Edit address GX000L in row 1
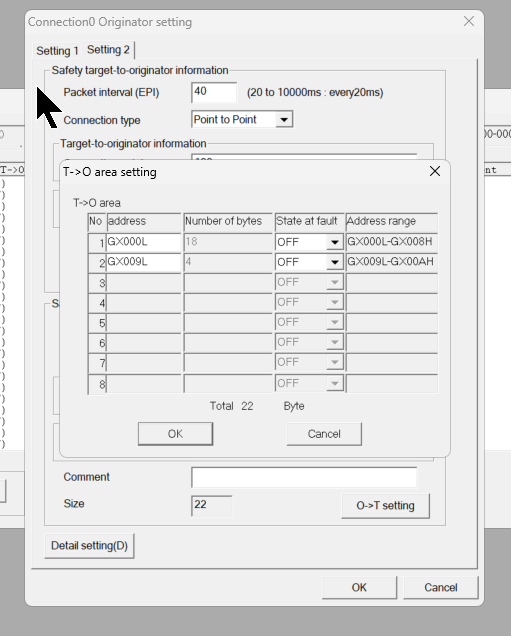 144,242
